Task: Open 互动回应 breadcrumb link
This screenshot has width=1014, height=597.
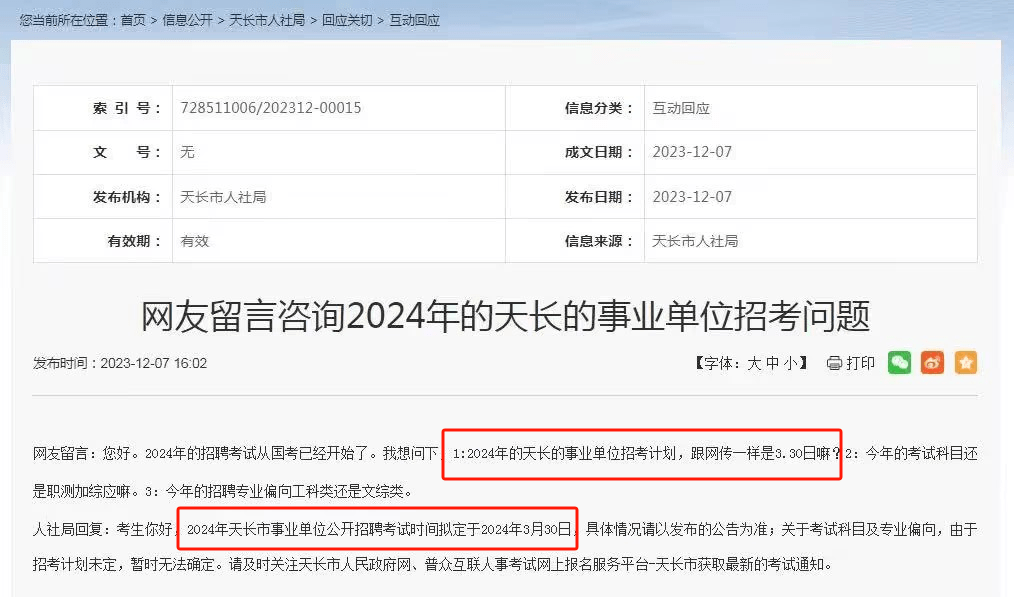Action: 414,20
